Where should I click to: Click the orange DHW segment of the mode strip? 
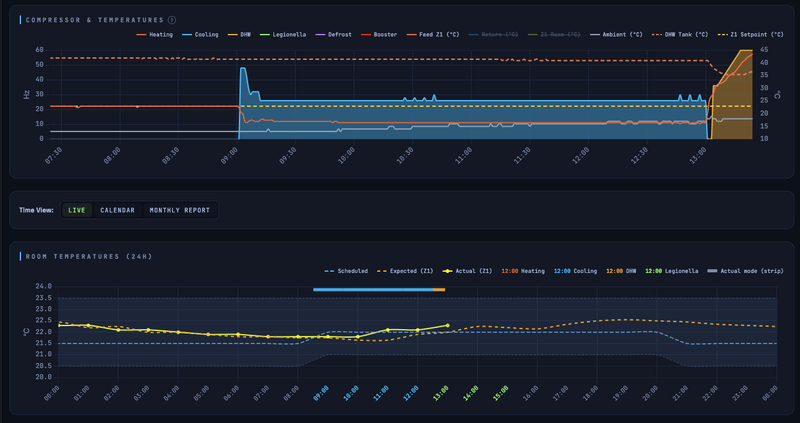click(x=439, y=290)
